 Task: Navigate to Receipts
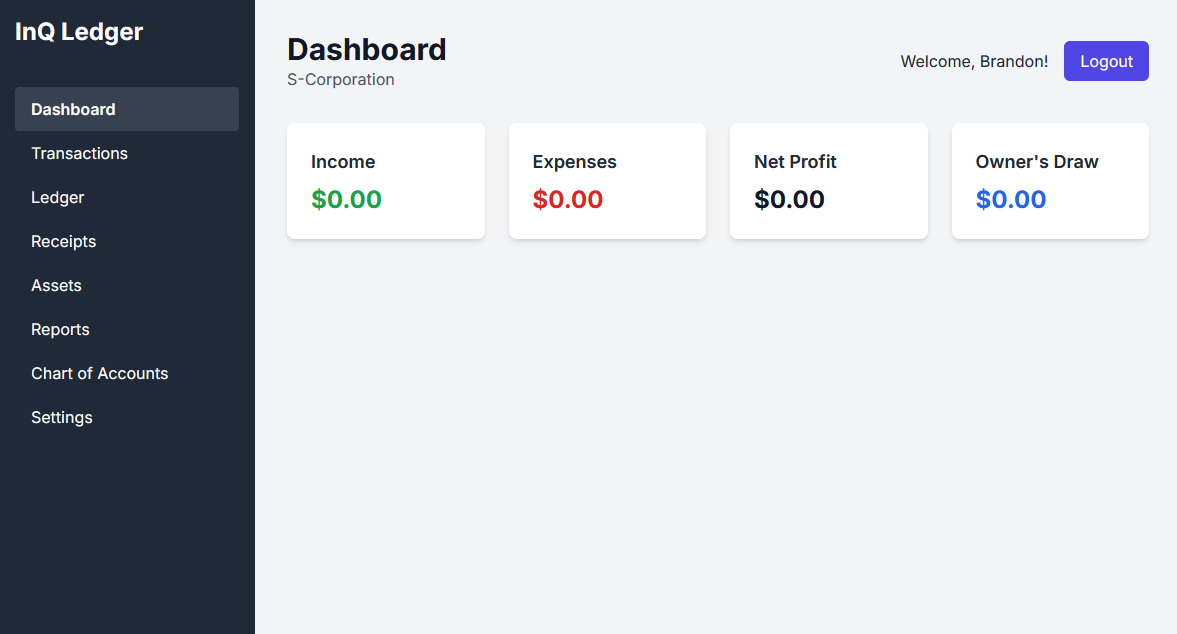63,241
